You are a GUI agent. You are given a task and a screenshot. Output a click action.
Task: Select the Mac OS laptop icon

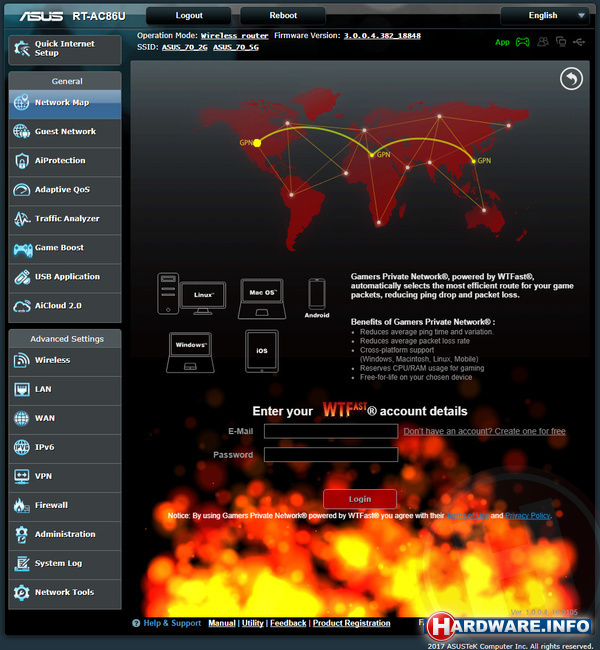pos(262,299)
